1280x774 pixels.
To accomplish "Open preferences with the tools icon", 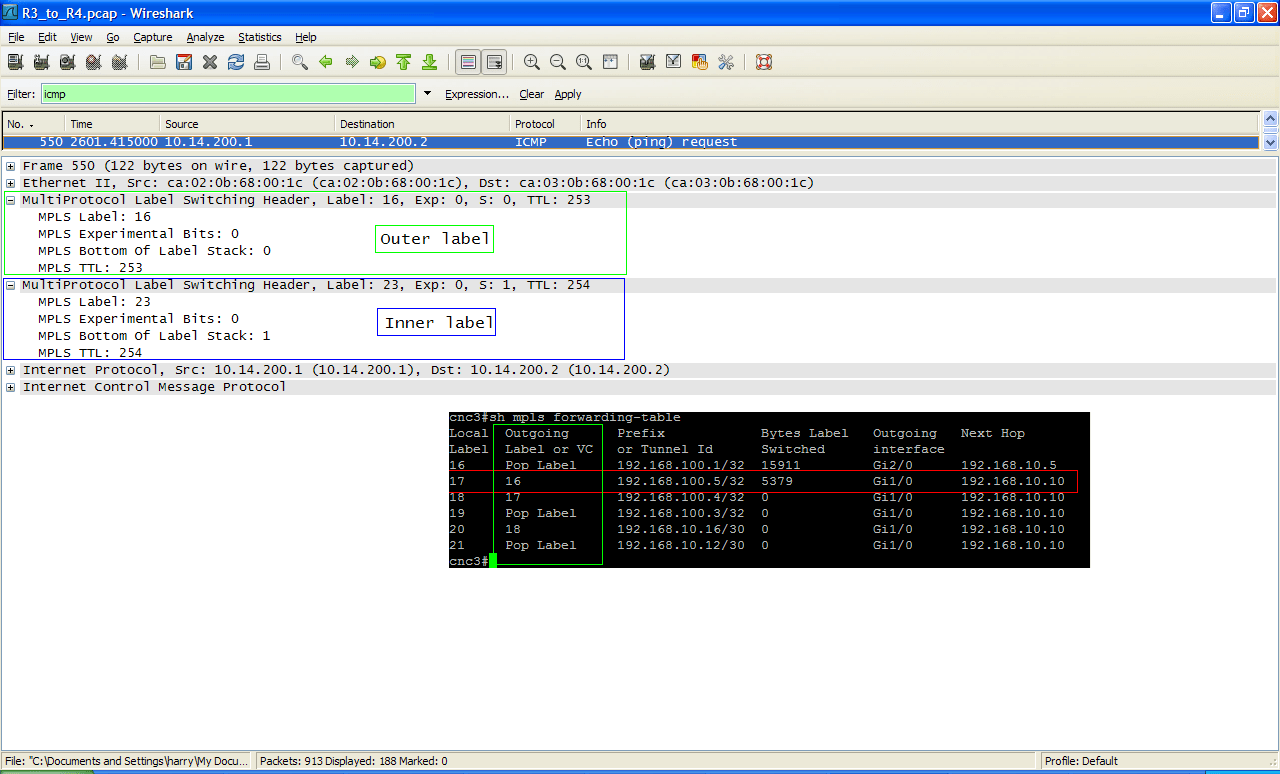I will click(x=726, y=62).
